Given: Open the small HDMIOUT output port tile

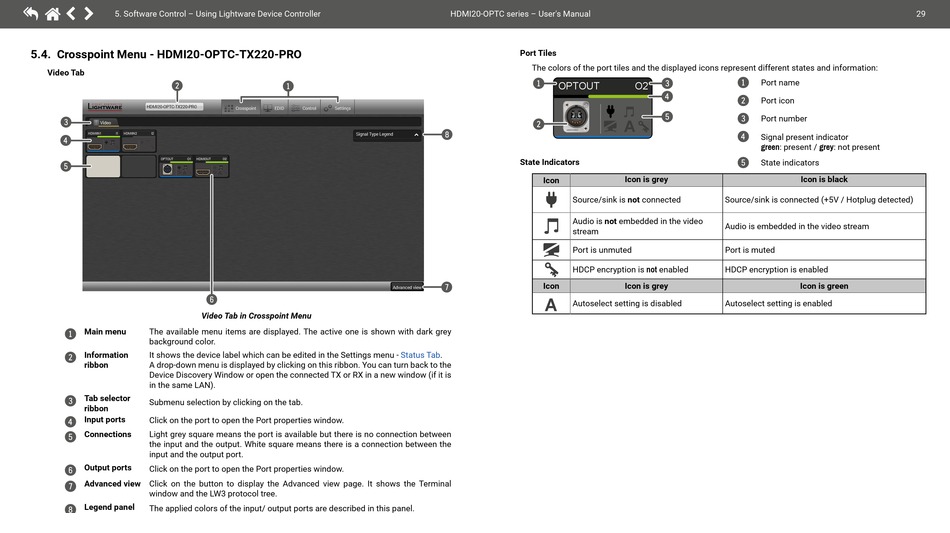Looking at the screenshot, I should point(211,167).
